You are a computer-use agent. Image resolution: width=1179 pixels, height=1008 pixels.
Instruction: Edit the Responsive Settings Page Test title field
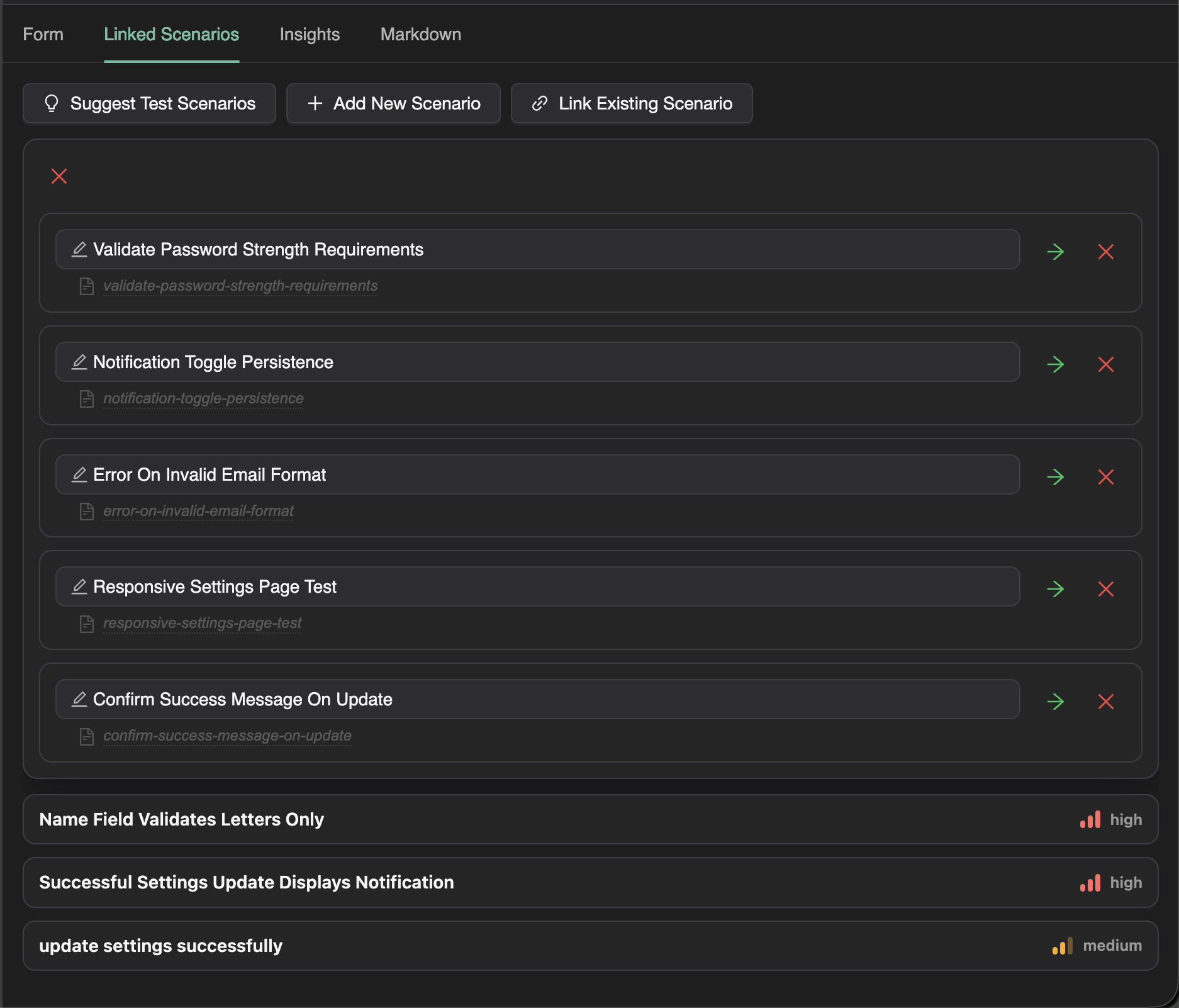tap(538, 586)
